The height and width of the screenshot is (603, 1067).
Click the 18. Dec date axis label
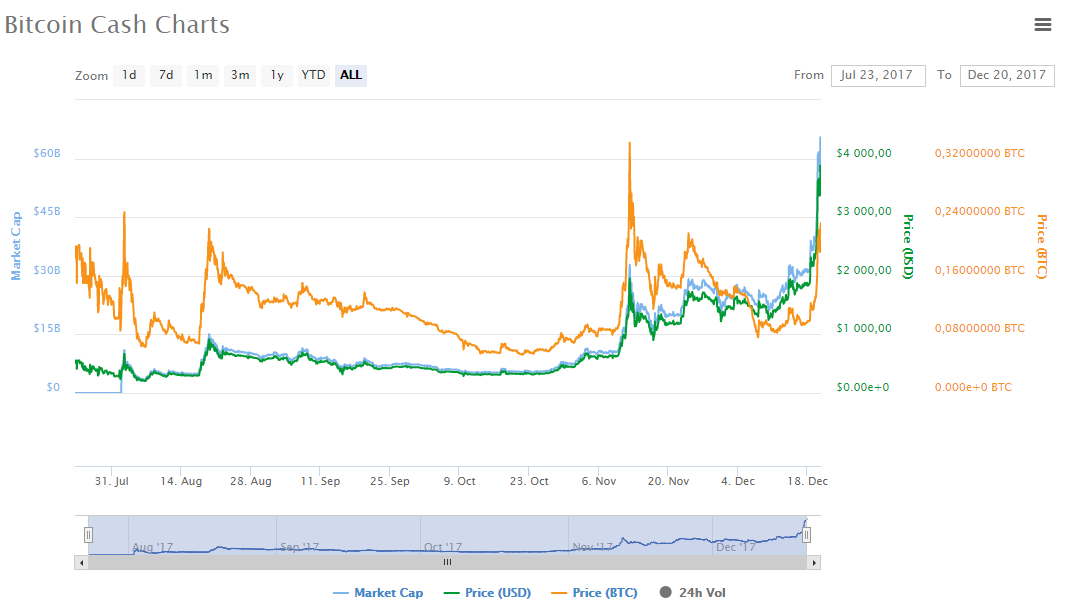808,481
